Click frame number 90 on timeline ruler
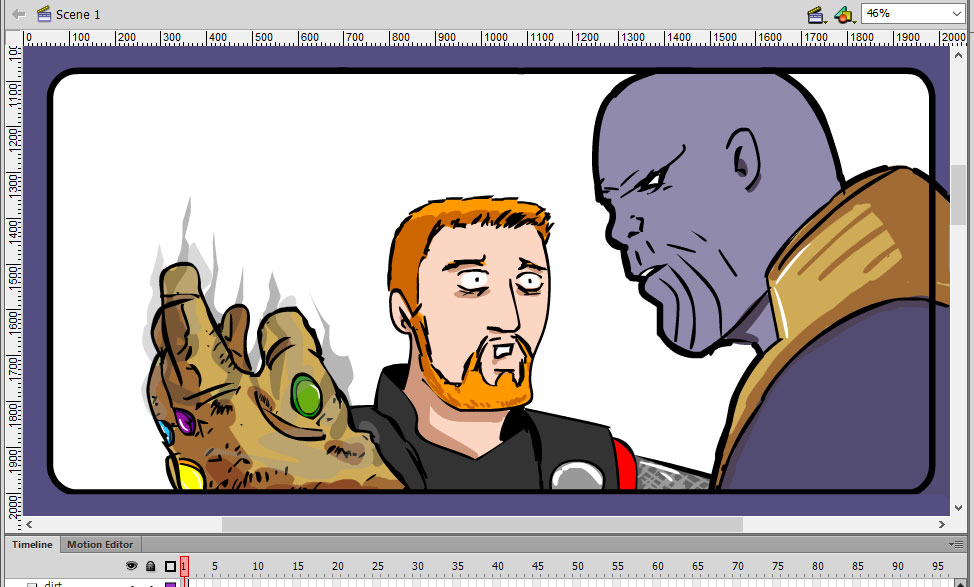This screenshot has height=587, width=974. click(x=898, y=566)
